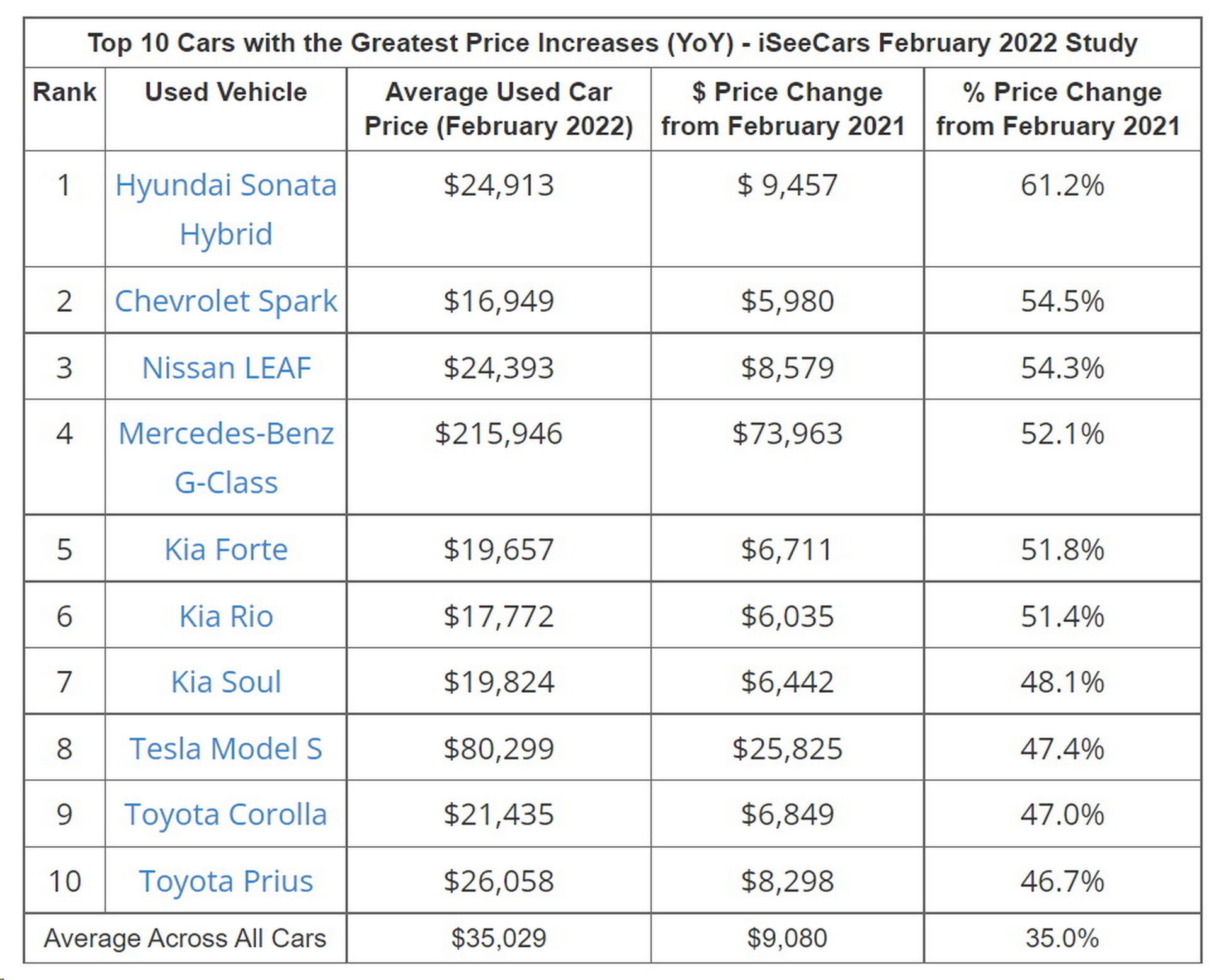Image resolution: width=1209 pixels, height=980 pixels.
Task: Open the Toyota Corolla link
Action: coord(225,814)
